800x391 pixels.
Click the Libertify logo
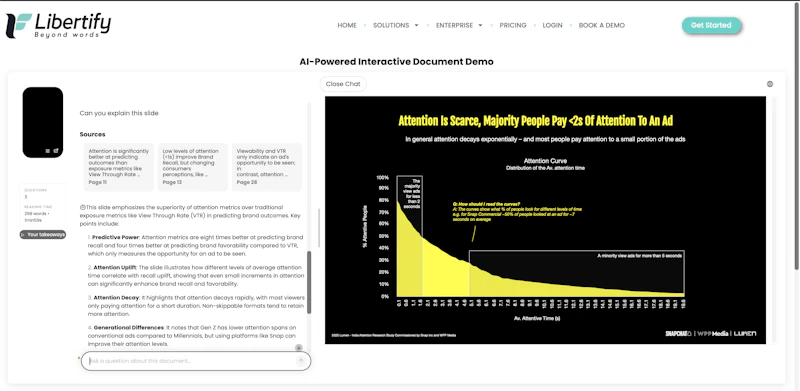click(x=58, y=26)
